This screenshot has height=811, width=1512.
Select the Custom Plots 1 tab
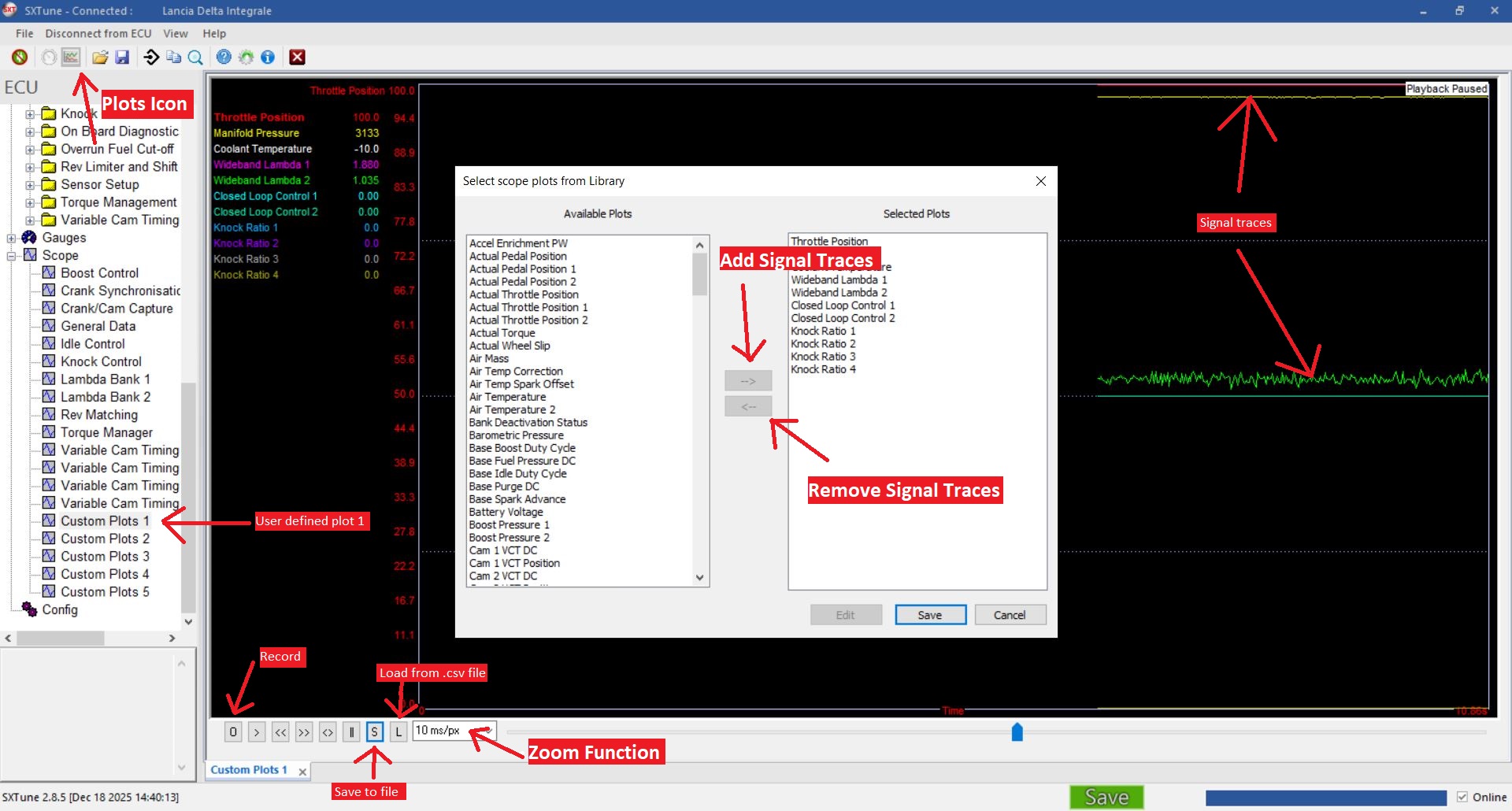(x=249, y=770)
